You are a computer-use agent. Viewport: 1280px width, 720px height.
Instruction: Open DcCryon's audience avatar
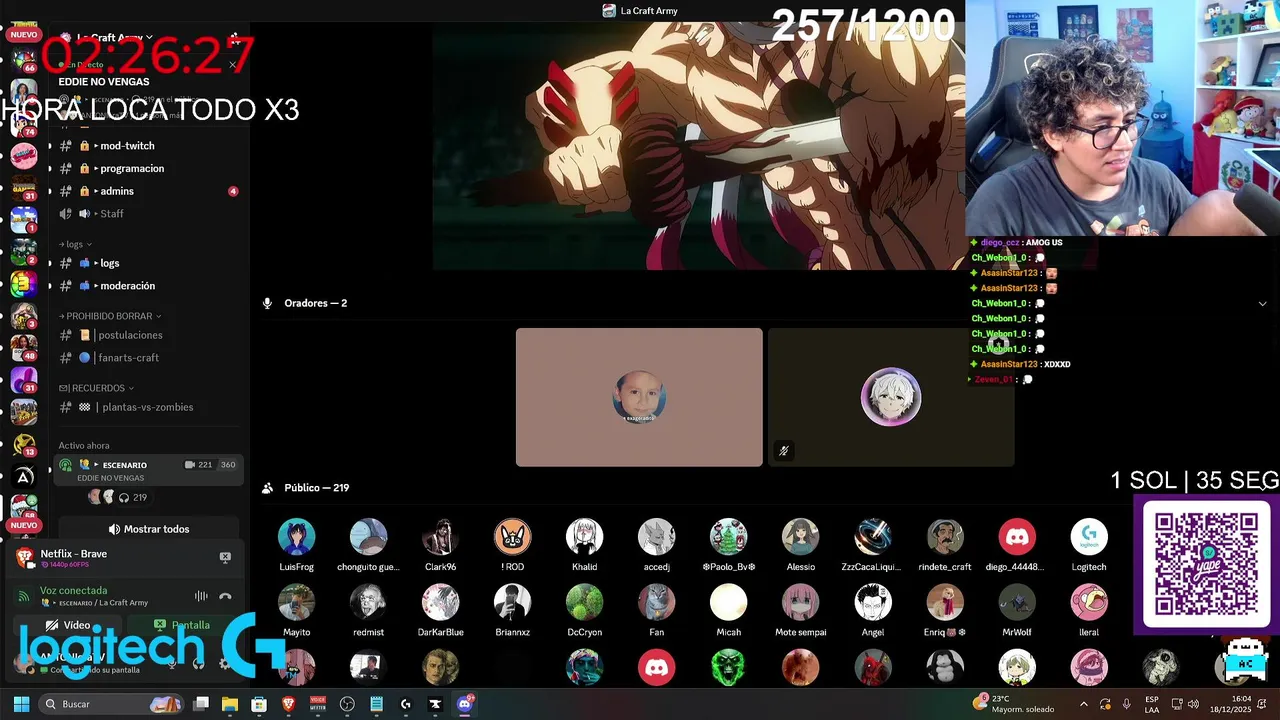coord(584,603)
